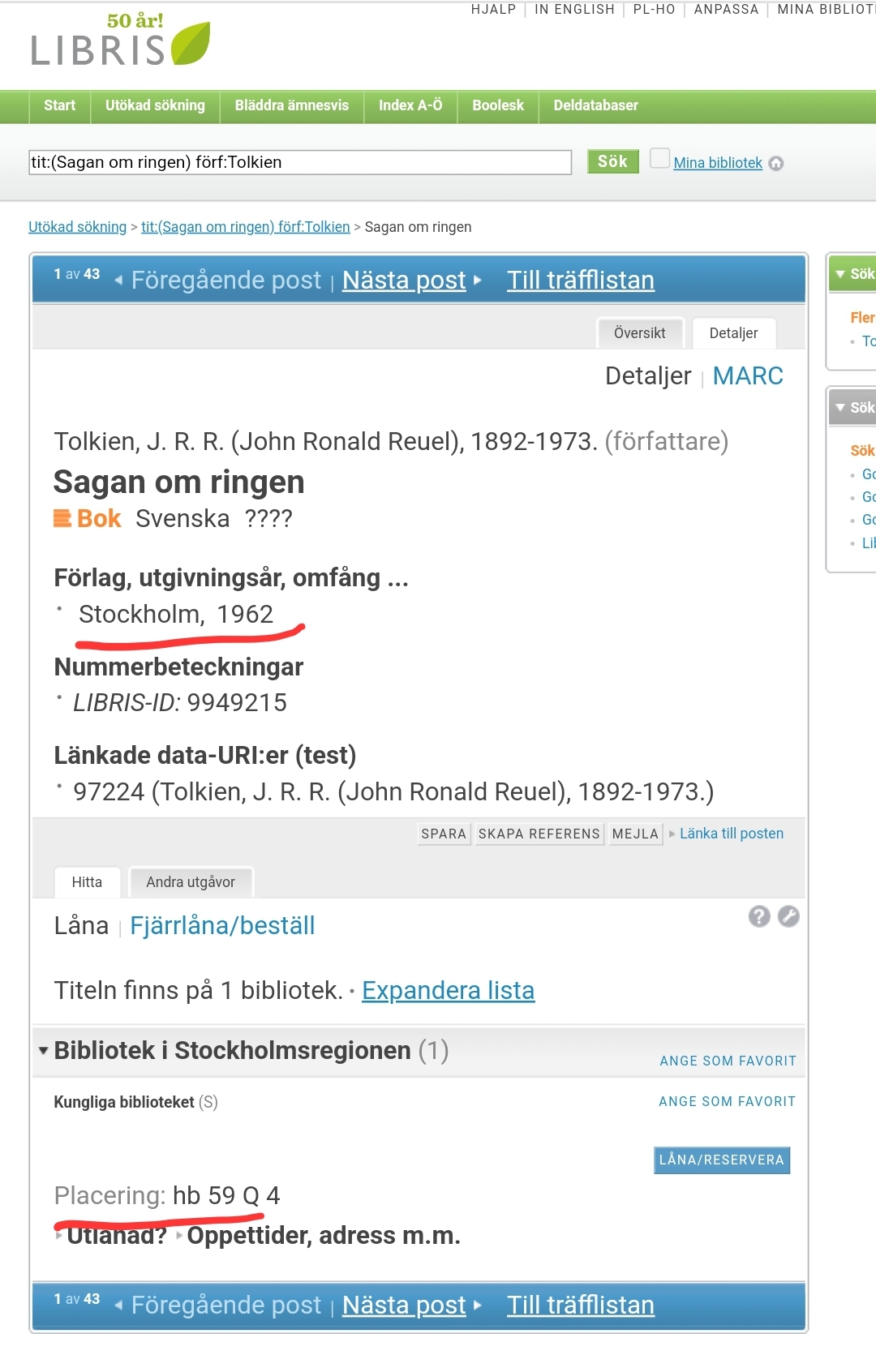The height and width of the screenshot is (1372, 876).
Task: Open Utökad sökning in green navigation bar
Action: coord(155,105)
